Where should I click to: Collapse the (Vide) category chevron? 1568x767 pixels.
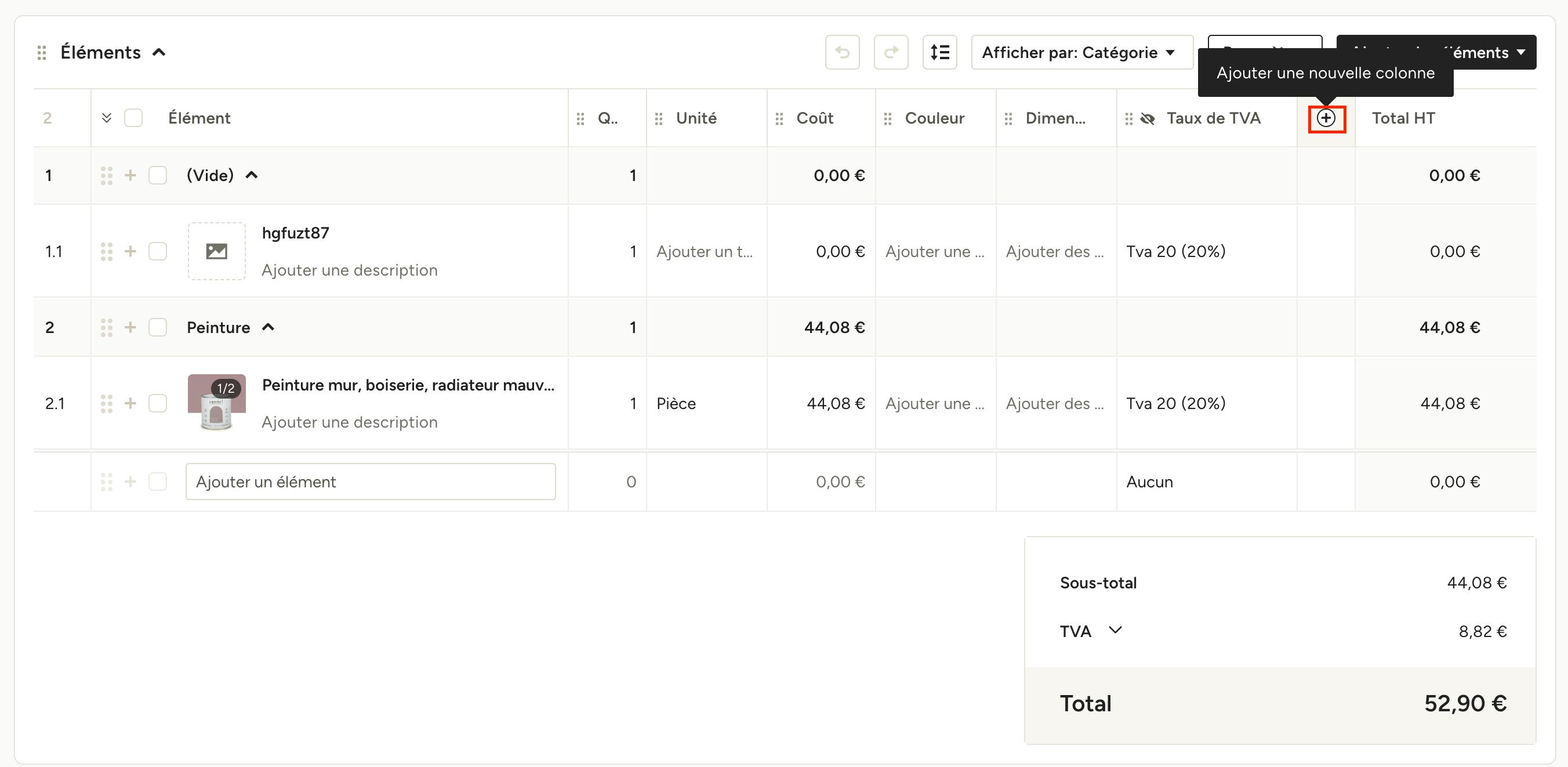point(252,175)
